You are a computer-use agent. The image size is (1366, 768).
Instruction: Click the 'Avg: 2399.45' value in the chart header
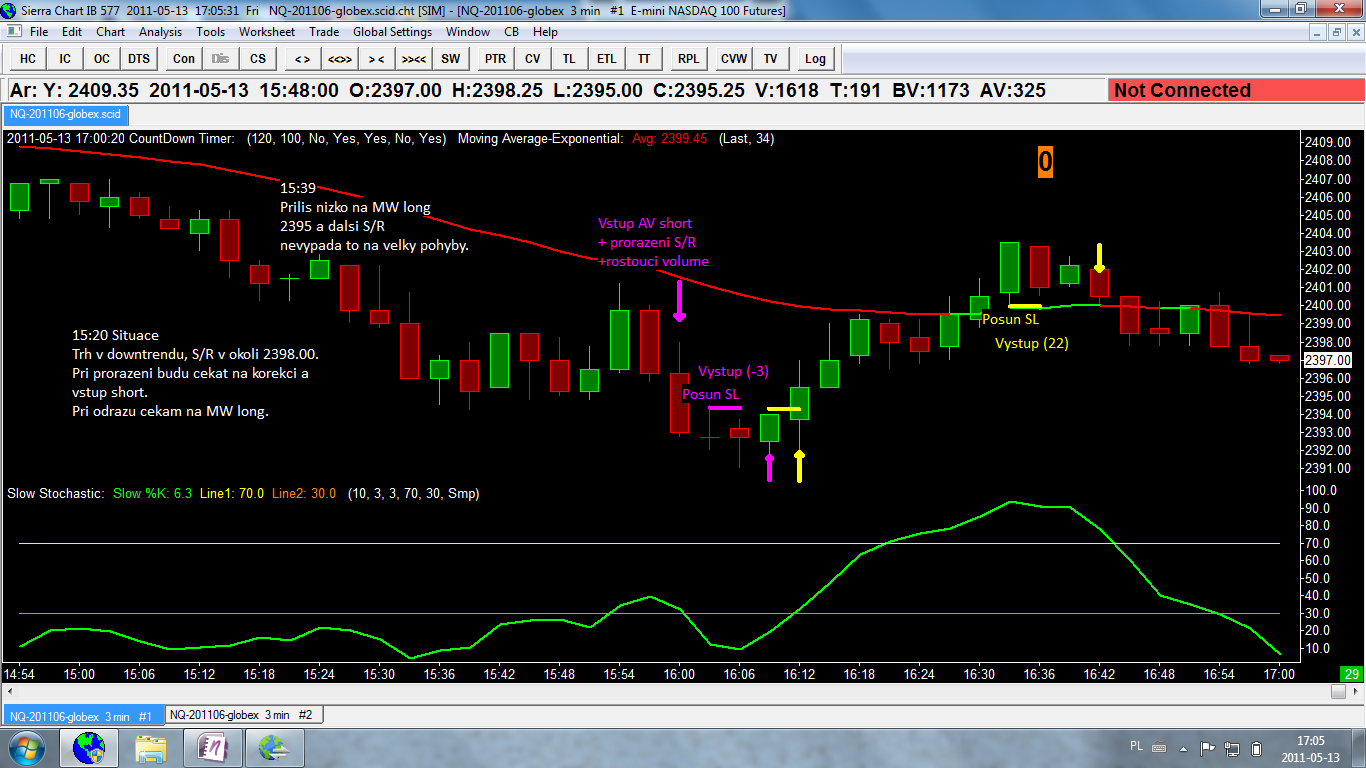click(669, 138)
